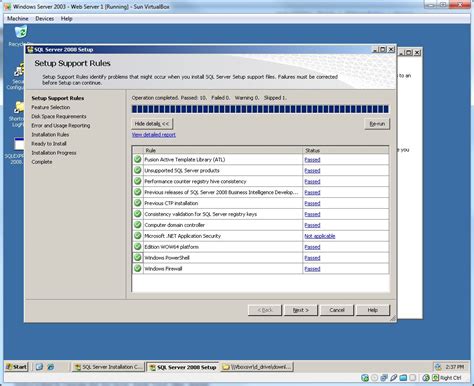
Task: Click the operation completed summary text
Action: point(209,98)
